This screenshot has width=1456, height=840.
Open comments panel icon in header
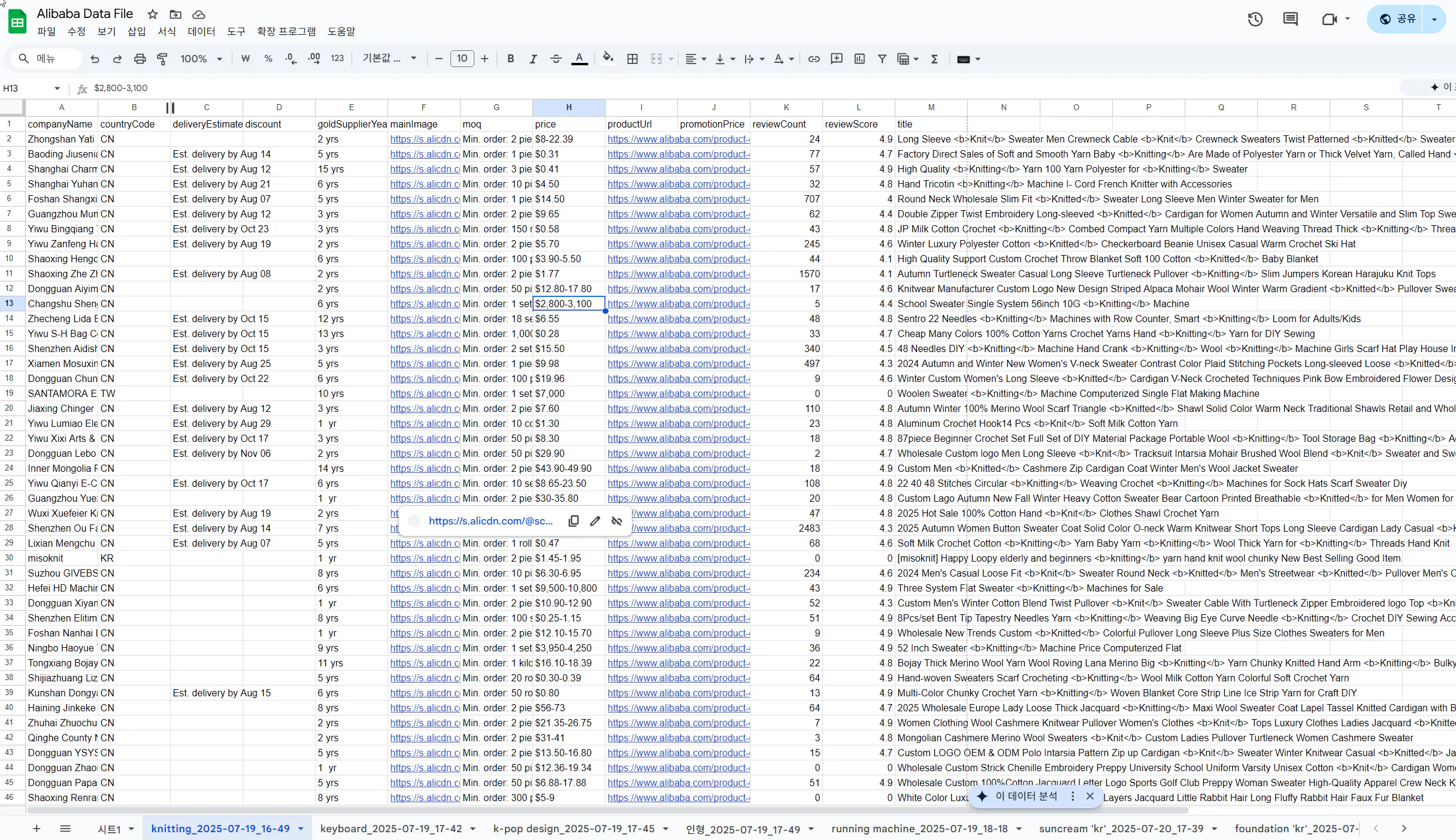[x=1291, y=19]
